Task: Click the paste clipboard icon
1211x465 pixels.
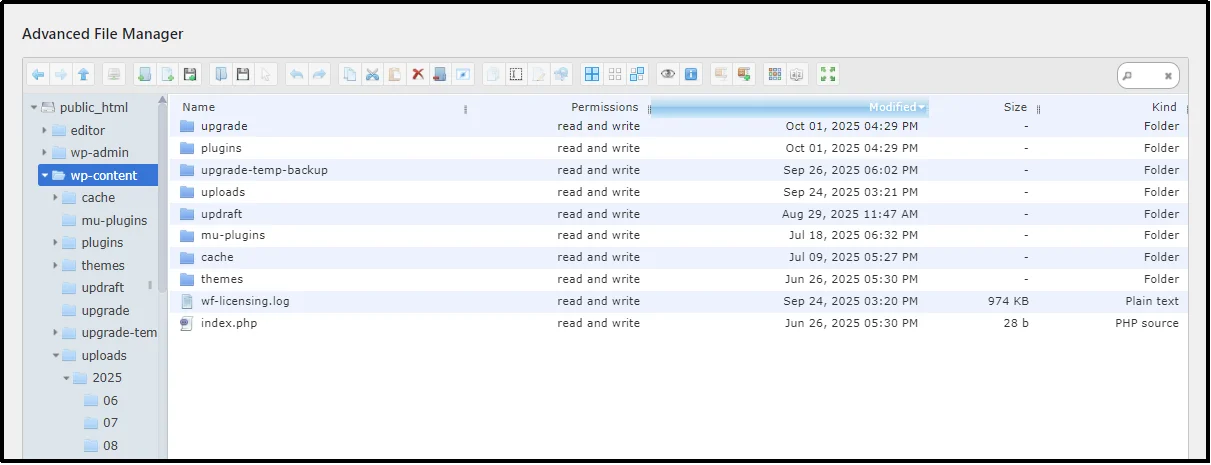Action: coord(395,74)
